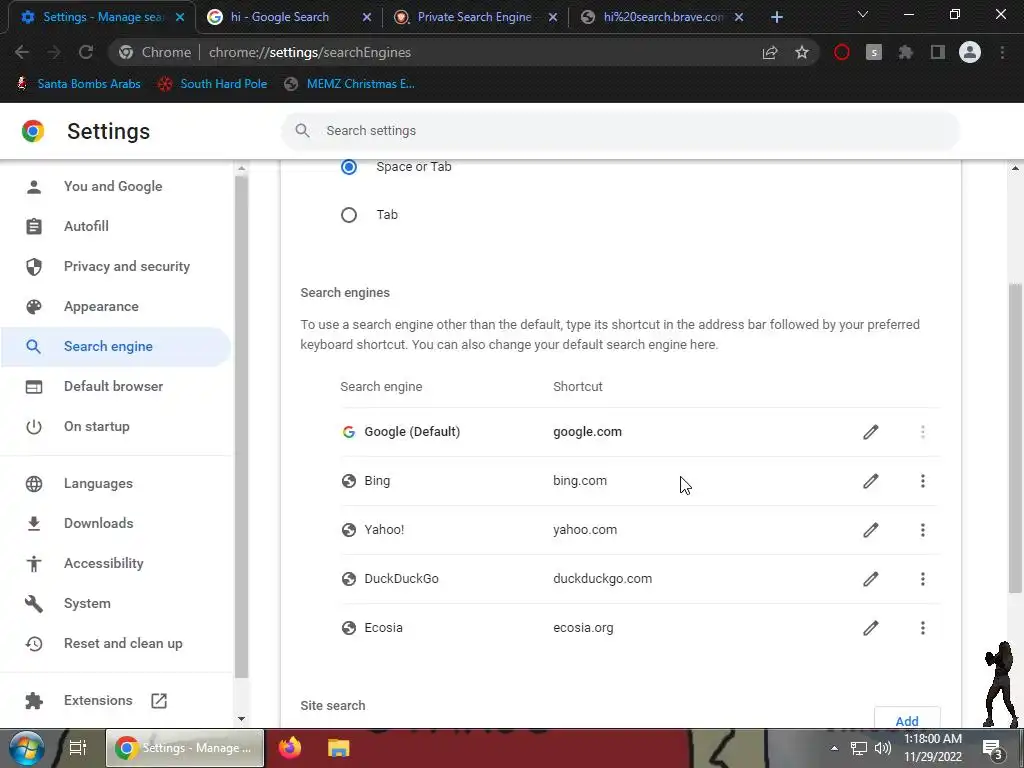Bookmark this page with star icon
Viewport: 1024px width, 768px height.
point(802,52)
